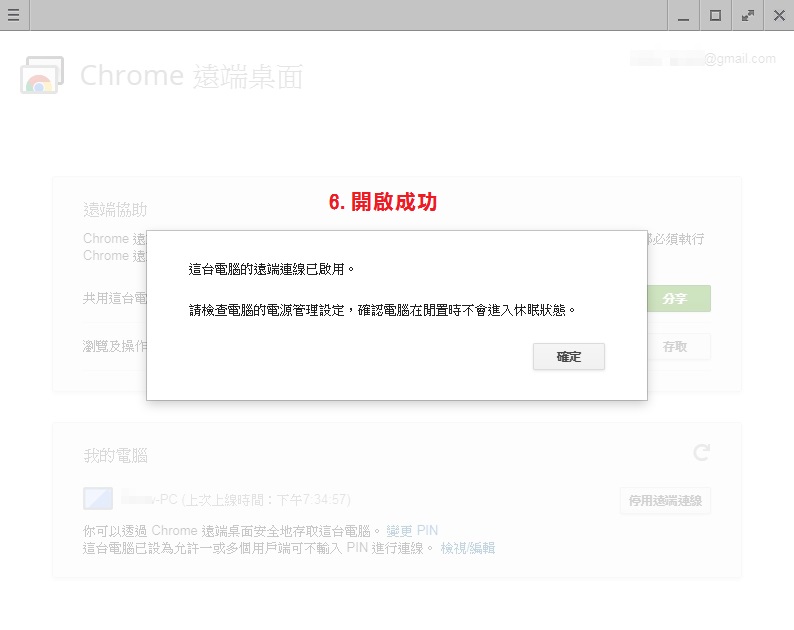Close the Chrome Remote Desktop window
The width and height of the screenshot is (794, 630).
tap(779, 15)
